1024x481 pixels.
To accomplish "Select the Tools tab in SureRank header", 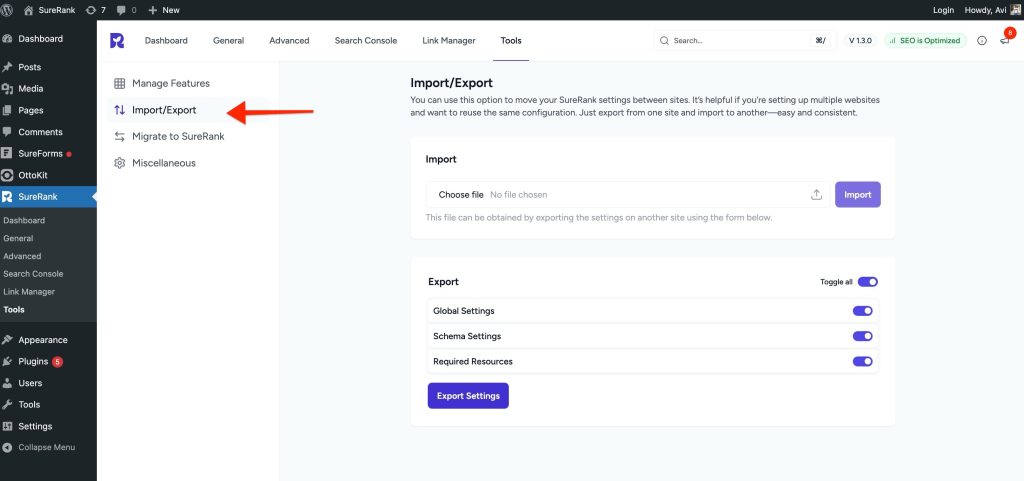I will click(511, 40).
